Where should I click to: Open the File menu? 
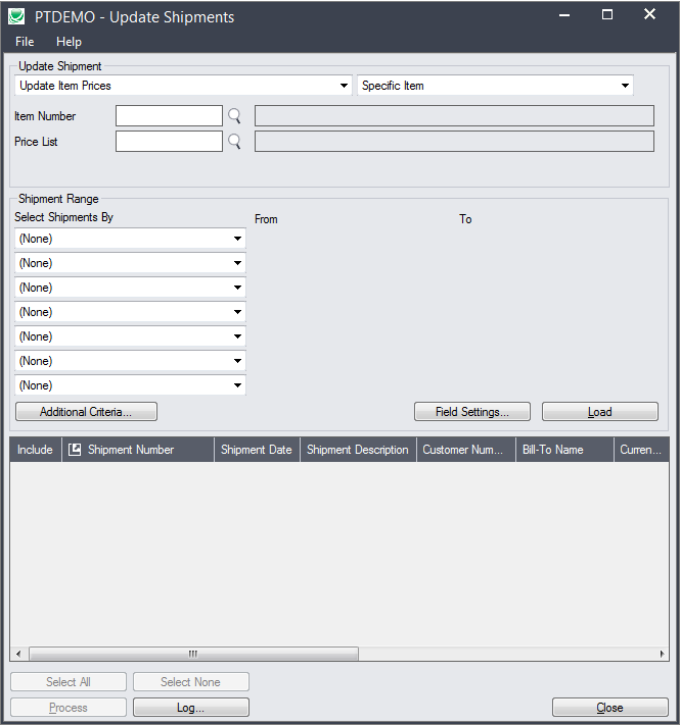(x=25, y=42)
